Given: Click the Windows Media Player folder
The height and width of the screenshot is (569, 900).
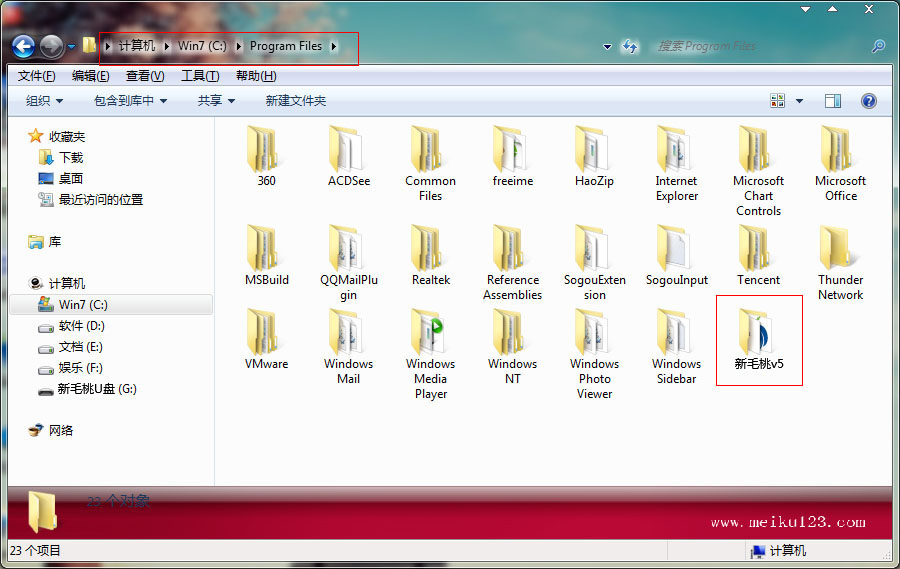Looking at the screenshot, I should (x=430, y=354).
